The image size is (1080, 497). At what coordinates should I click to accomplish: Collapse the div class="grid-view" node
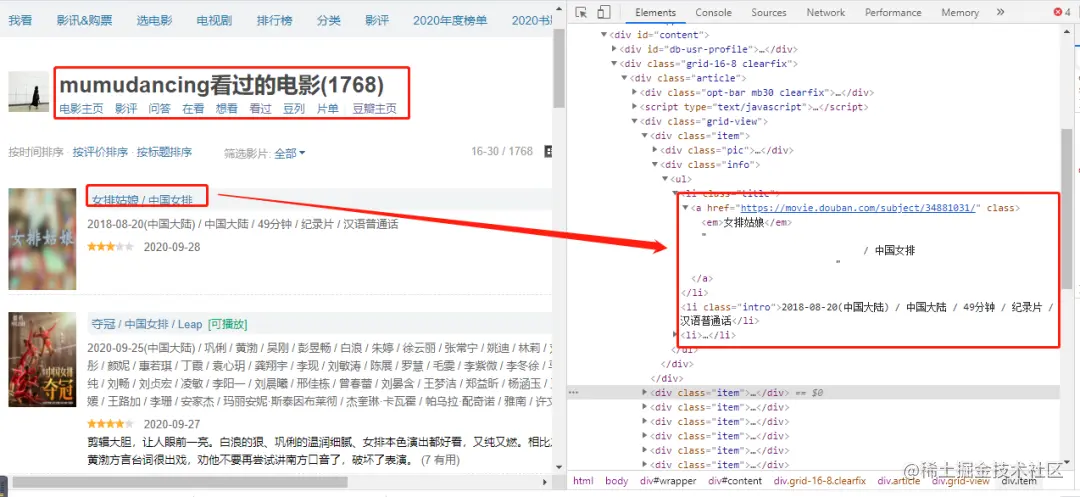pos(634,121)
